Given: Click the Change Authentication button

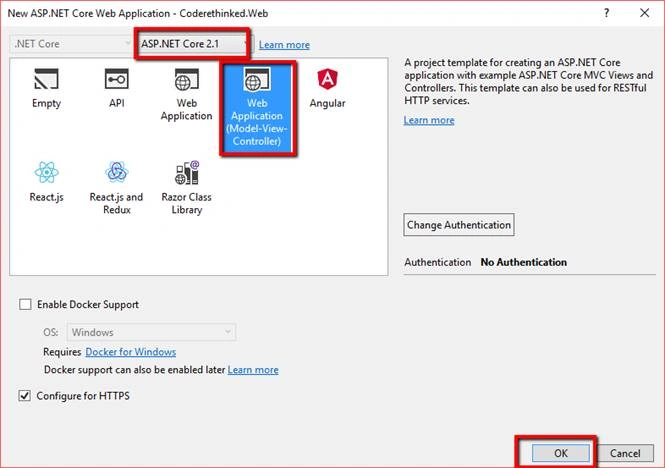Looking at the screenshot, I should (459, 224).
